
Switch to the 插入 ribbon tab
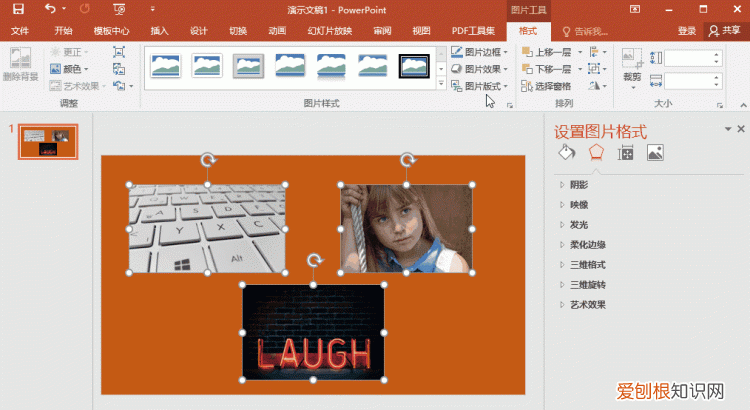[159, 31]
